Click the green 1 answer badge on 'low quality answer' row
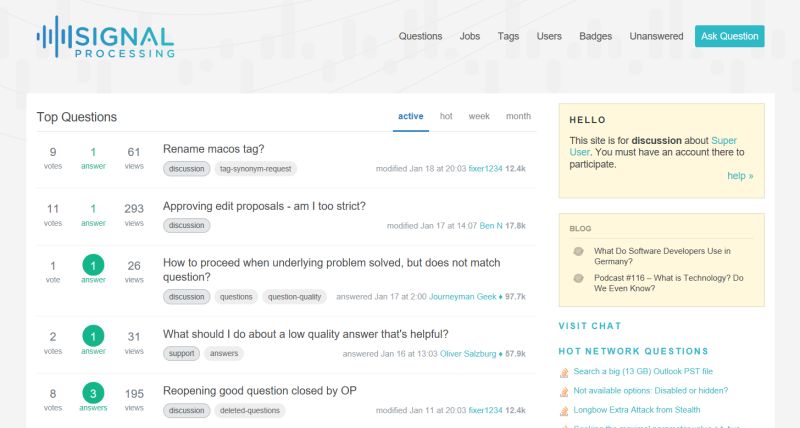 (93, 336)
